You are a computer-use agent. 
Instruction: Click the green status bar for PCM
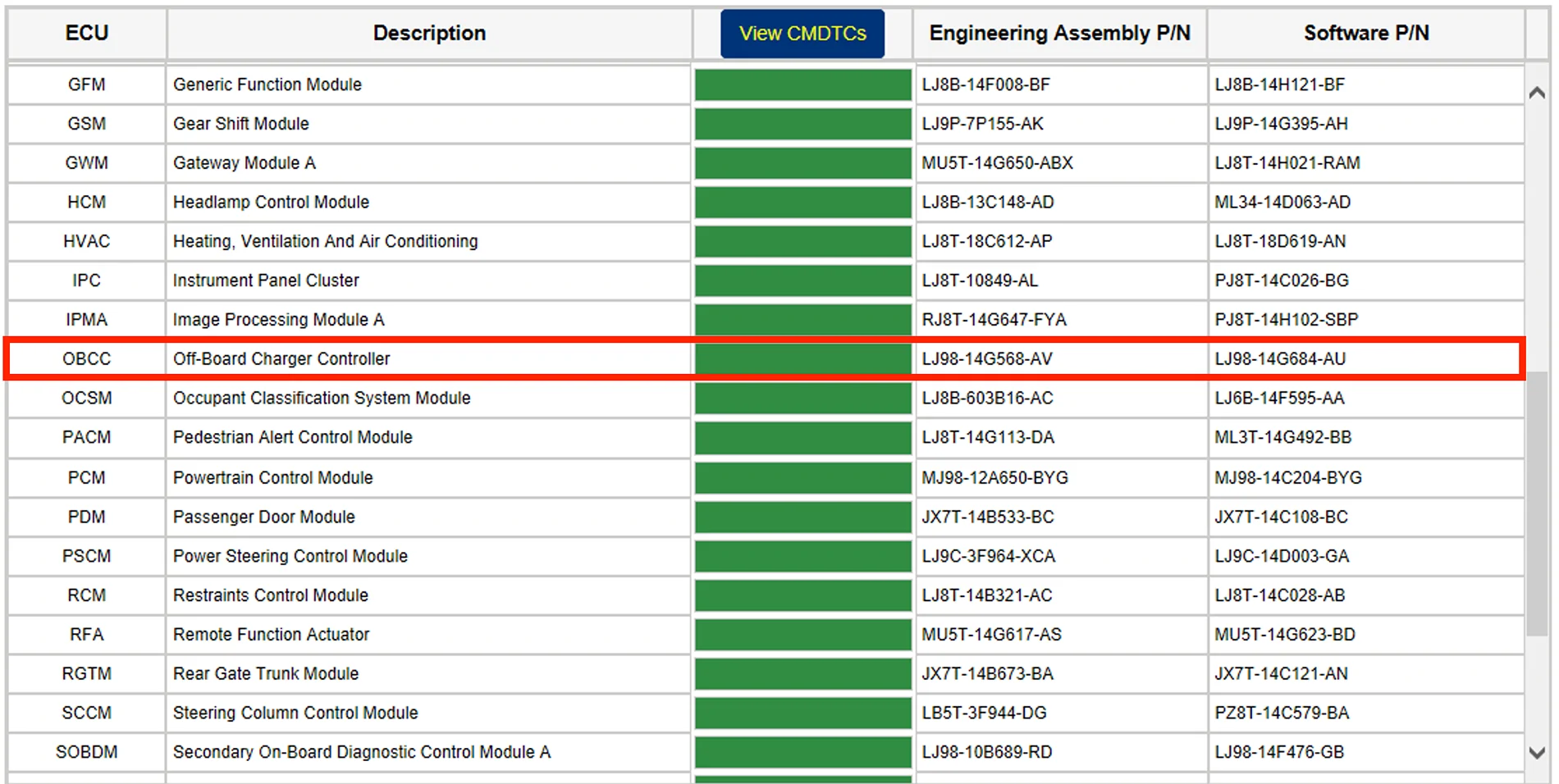(802, 477)
